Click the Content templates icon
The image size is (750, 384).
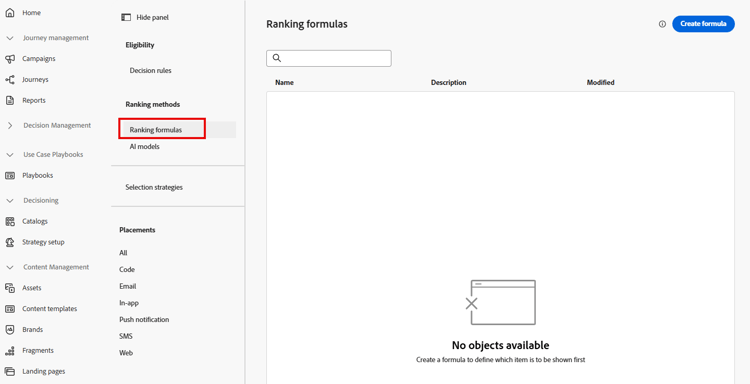[x=10, y=309]
